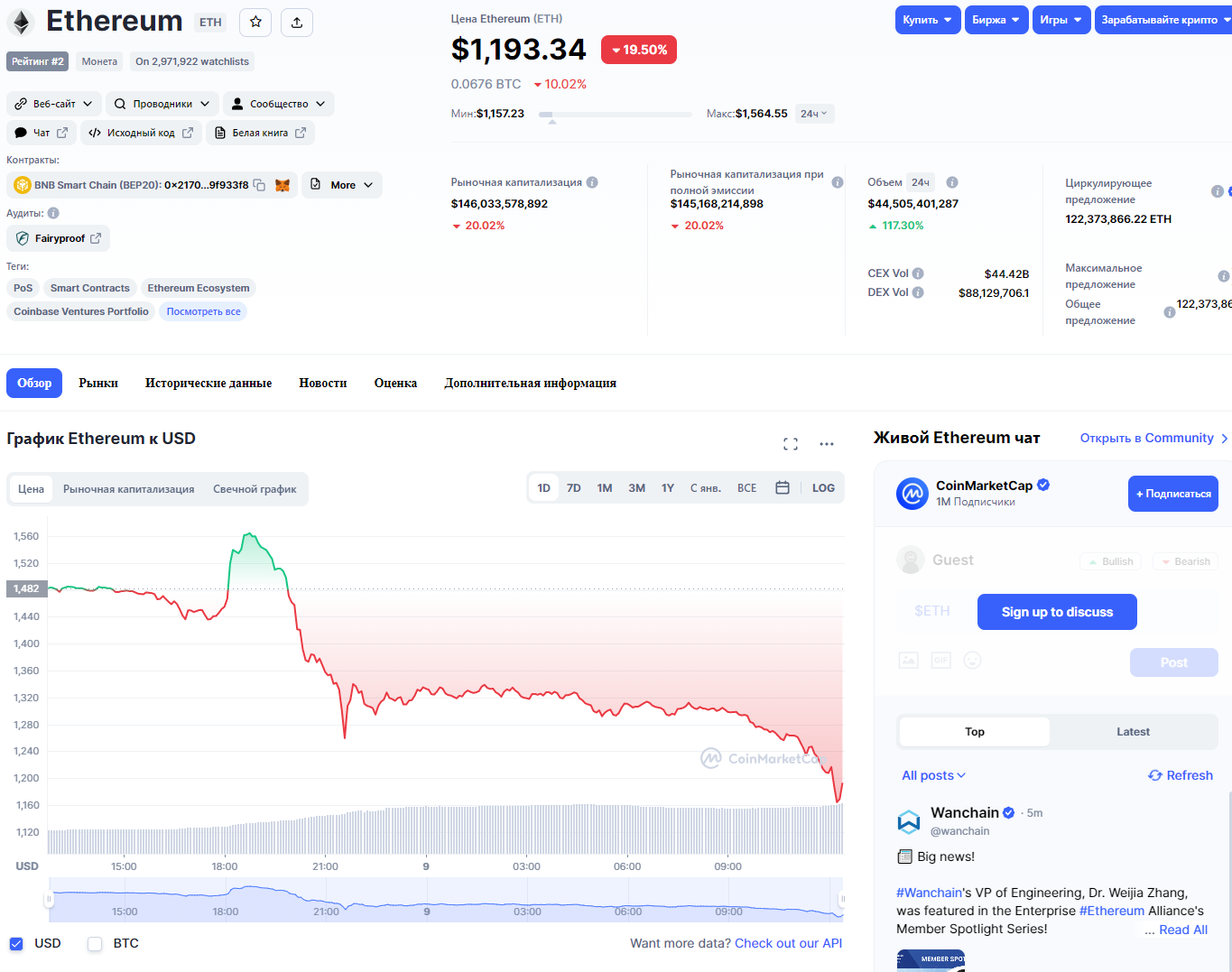Click the share icon next to the star

pos(297,22)
